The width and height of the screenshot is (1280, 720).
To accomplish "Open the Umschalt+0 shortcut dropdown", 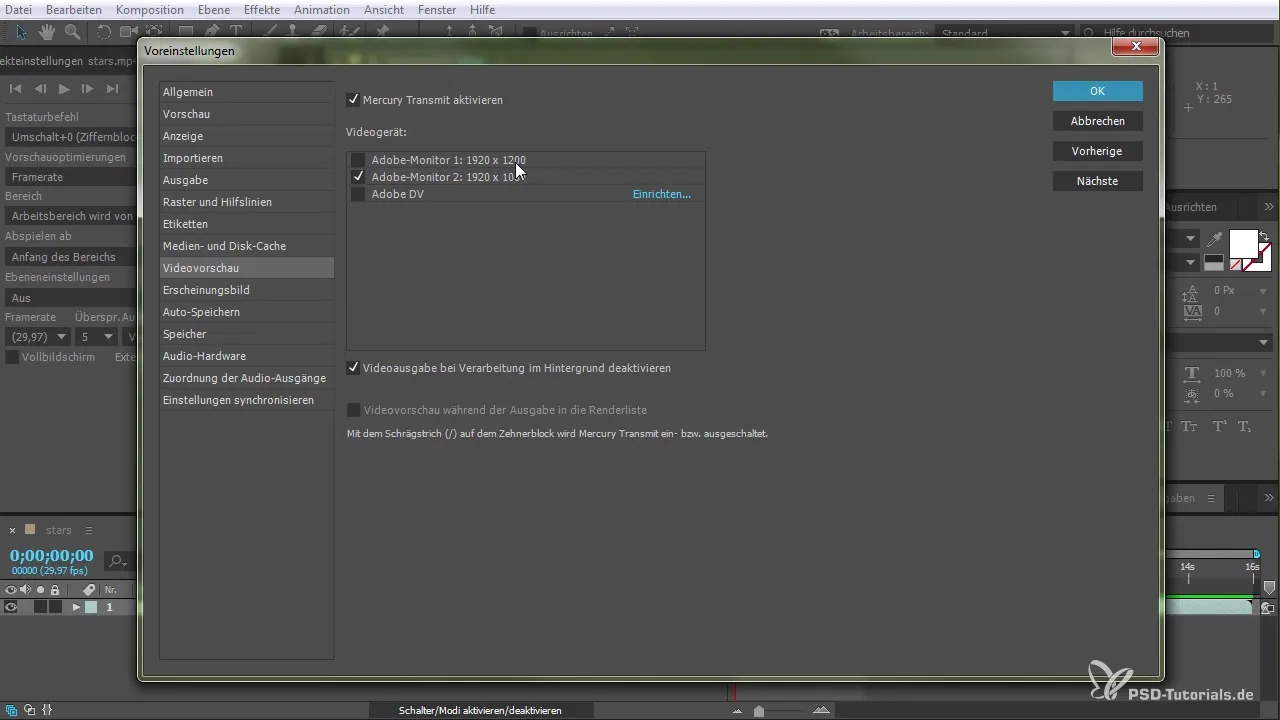I will [x=70, y=137].
